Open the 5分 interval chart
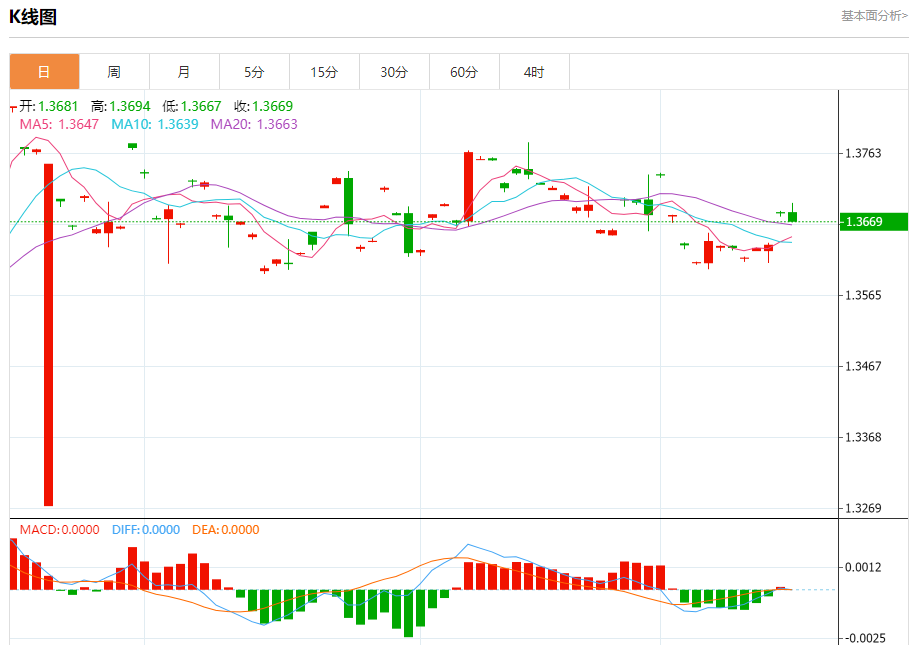 point(254,72)
